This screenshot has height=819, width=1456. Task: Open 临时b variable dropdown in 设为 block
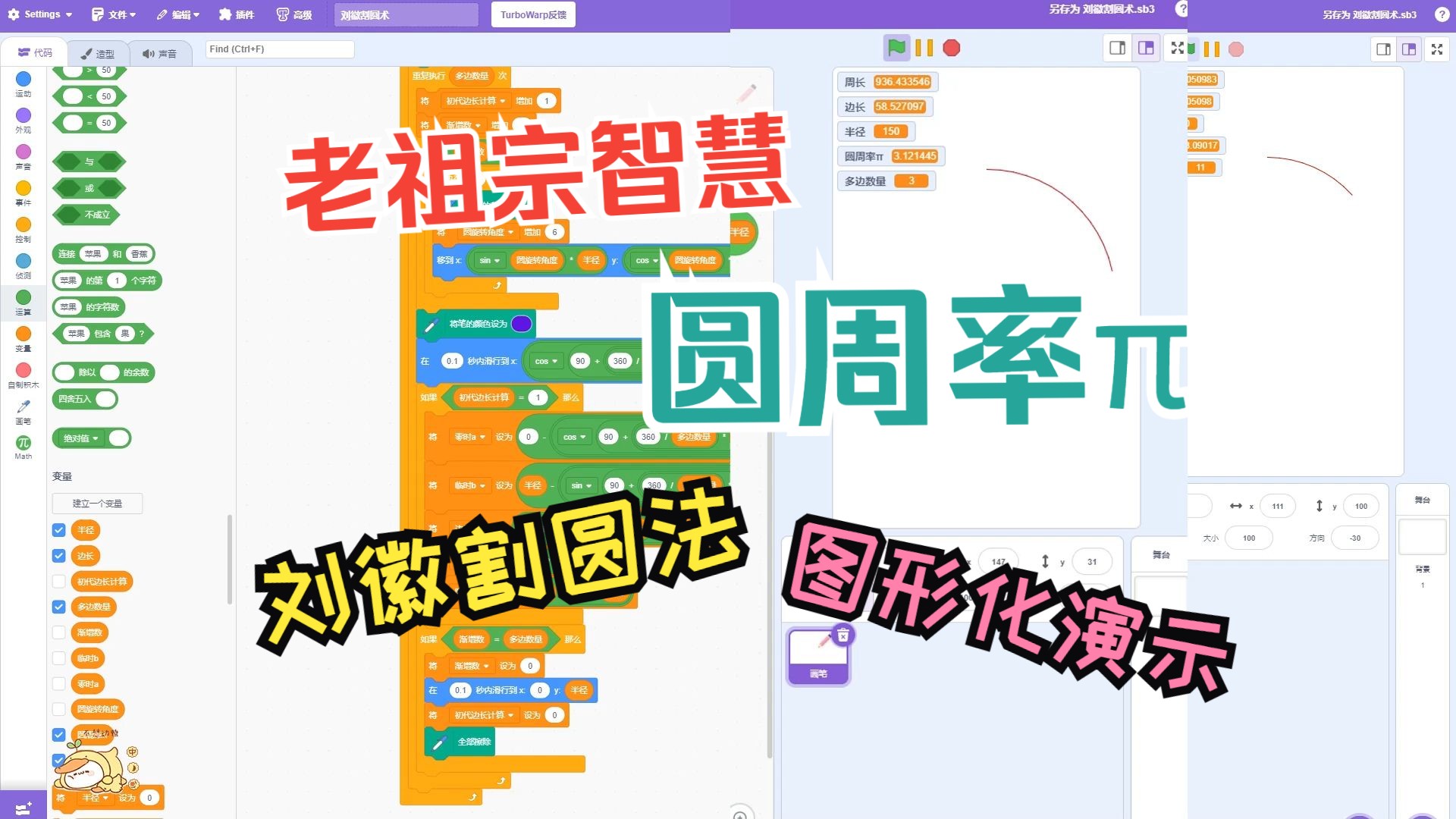click(470, 485)
